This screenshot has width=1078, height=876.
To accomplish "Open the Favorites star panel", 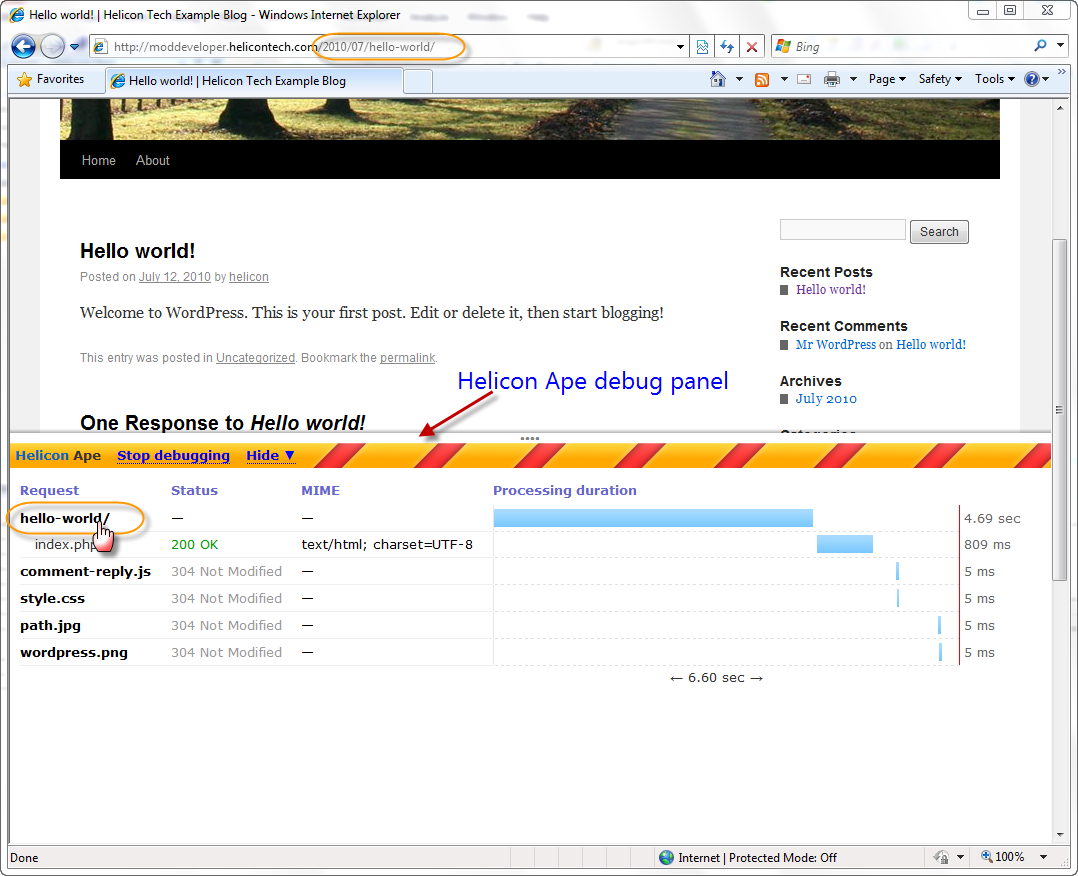I will 51,79.
